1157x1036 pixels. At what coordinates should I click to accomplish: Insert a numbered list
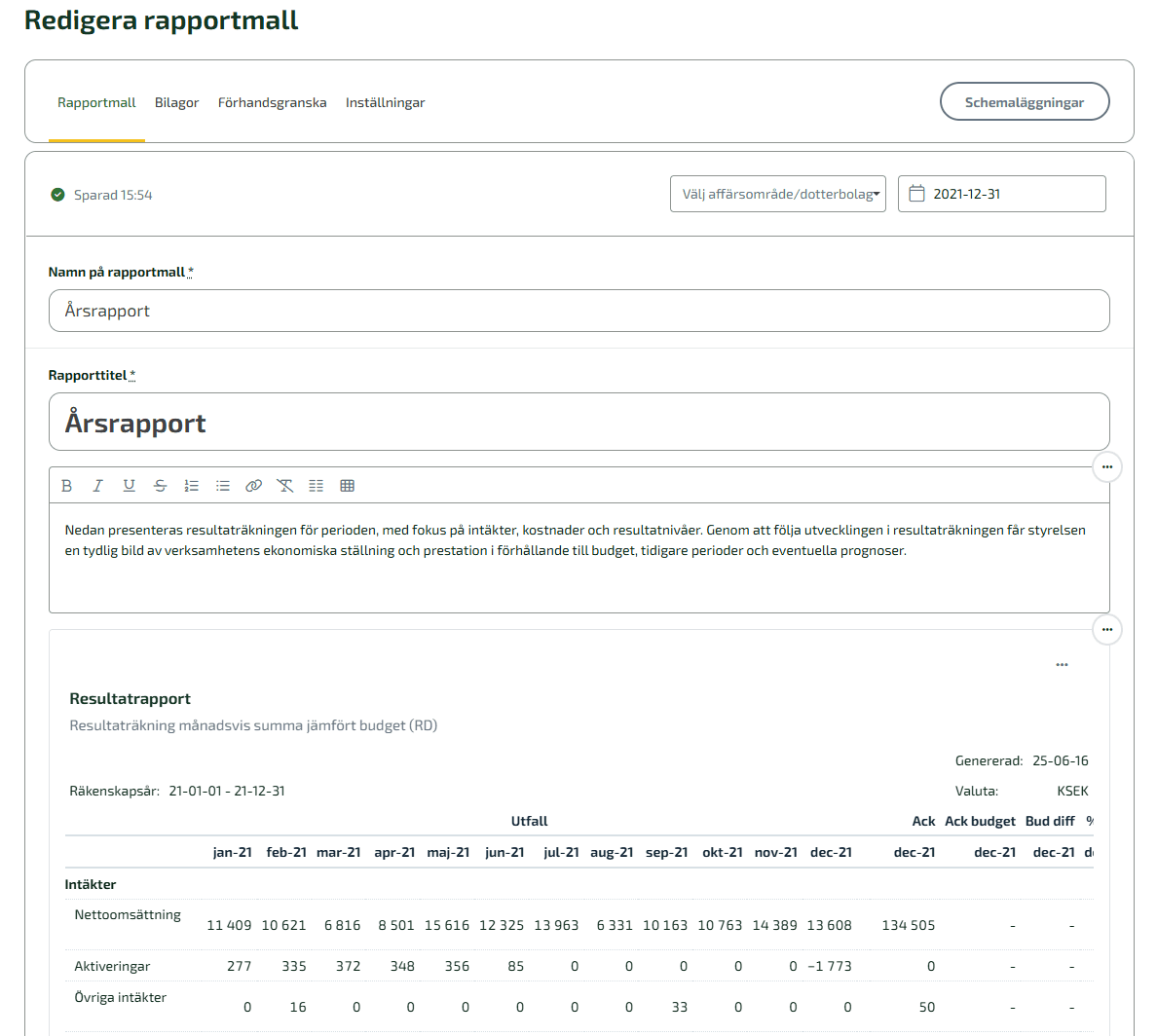[192, 486]
